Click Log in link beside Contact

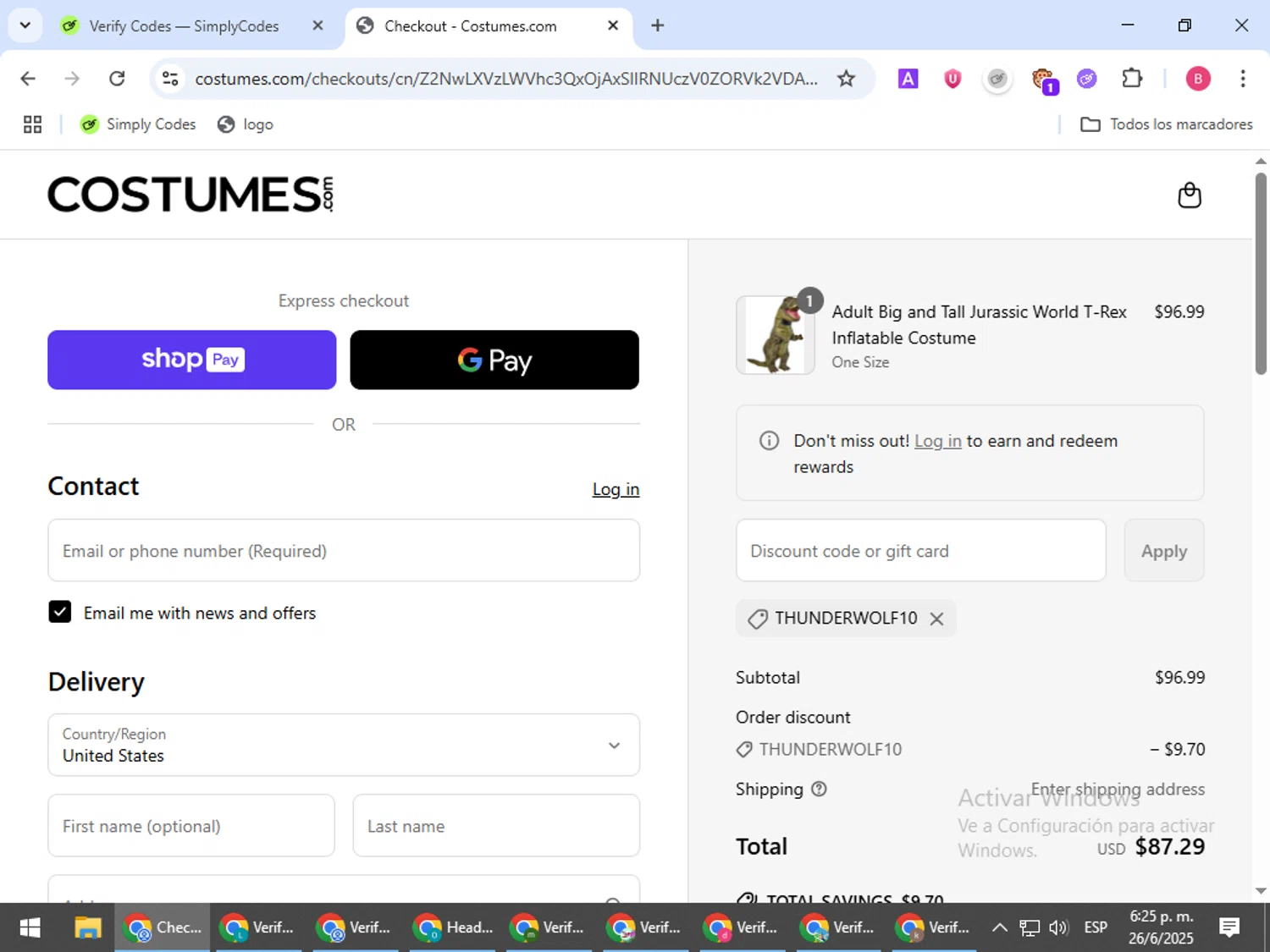click(616, 489)
